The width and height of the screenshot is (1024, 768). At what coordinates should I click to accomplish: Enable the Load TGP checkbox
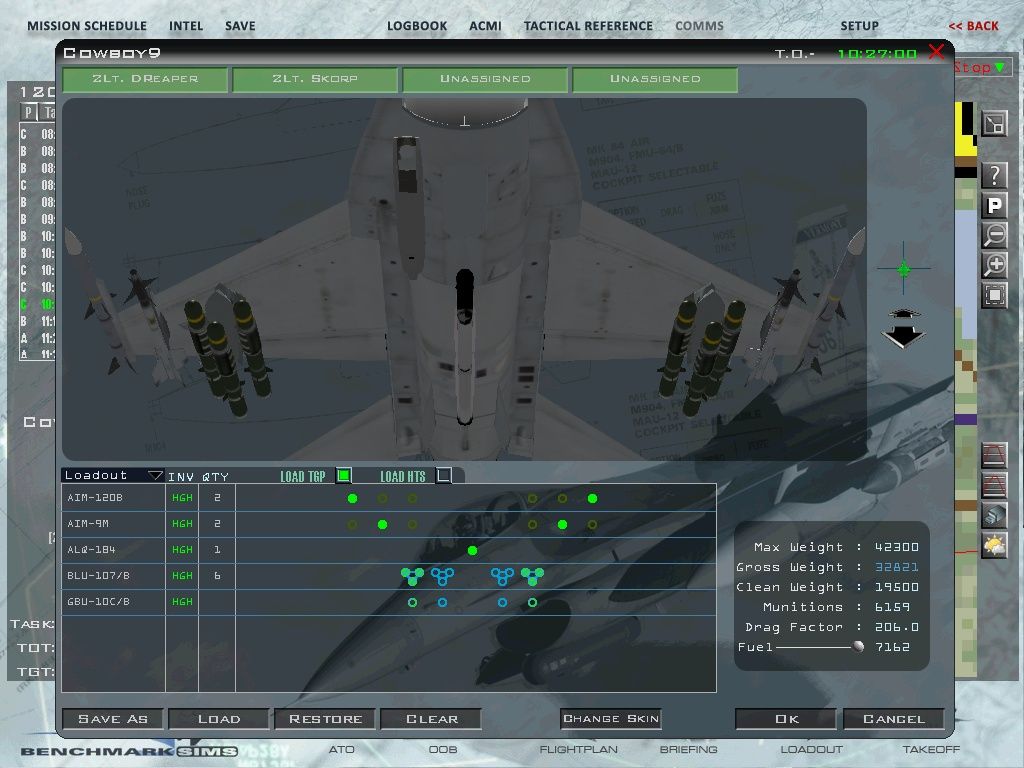pos(344,475)
